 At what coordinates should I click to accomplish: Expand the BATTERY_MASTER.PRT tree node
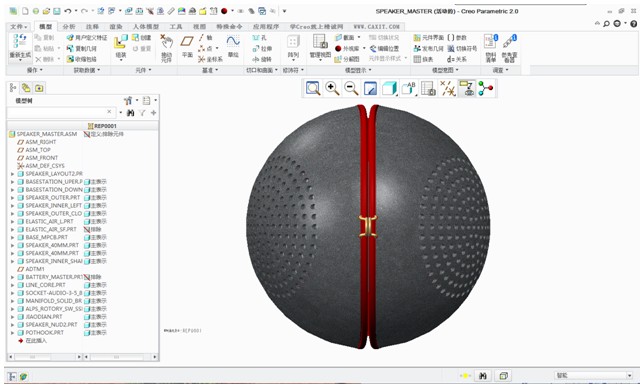coord(12,277)
